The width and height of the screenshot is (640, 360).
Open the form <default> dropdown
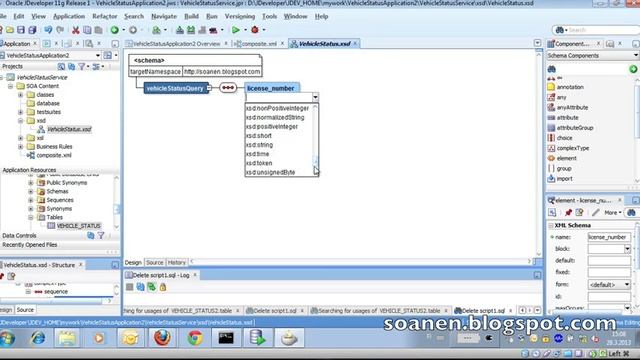tap(627, 284)
